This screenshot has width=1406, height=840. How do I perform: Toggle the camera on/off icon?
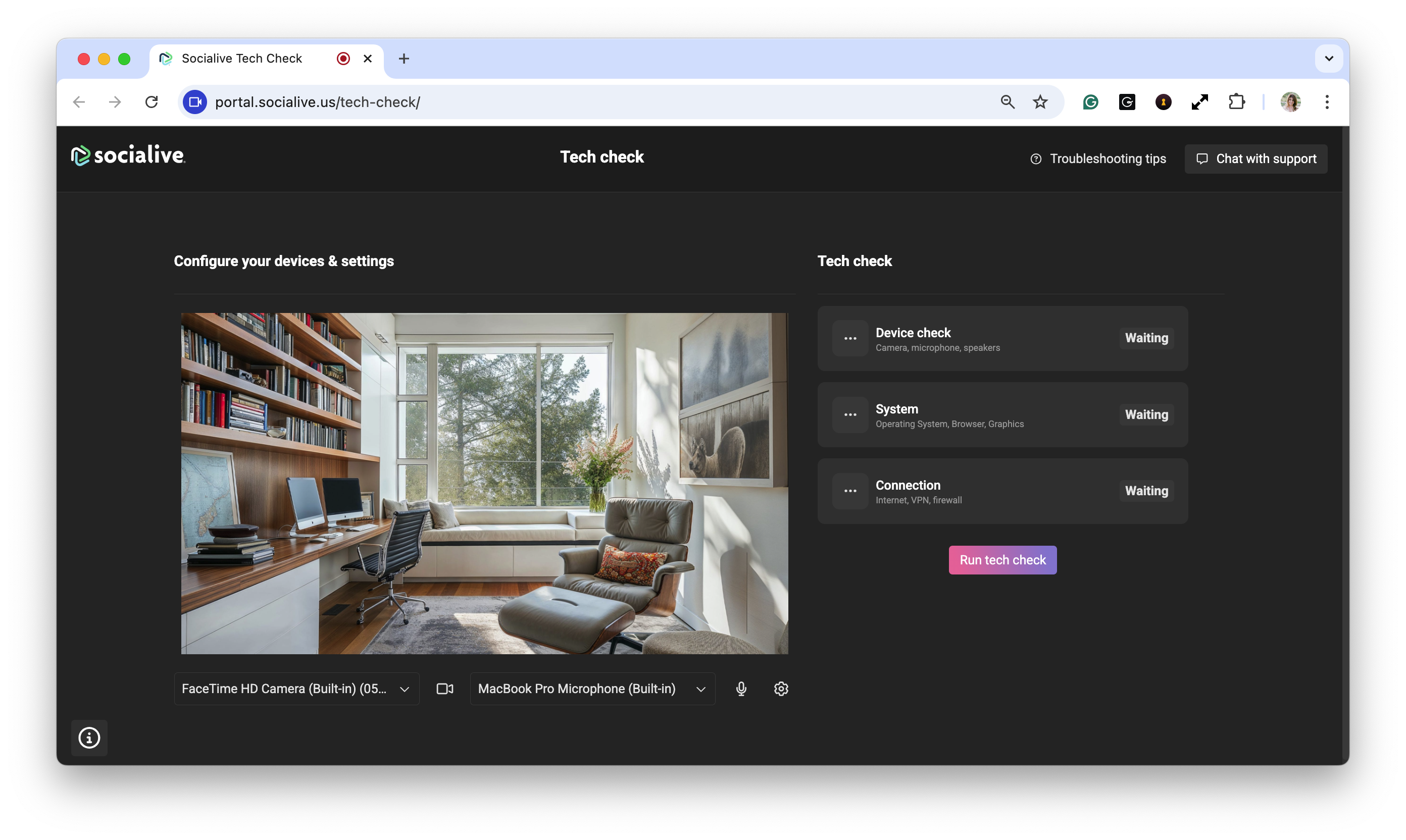(444, 689)
